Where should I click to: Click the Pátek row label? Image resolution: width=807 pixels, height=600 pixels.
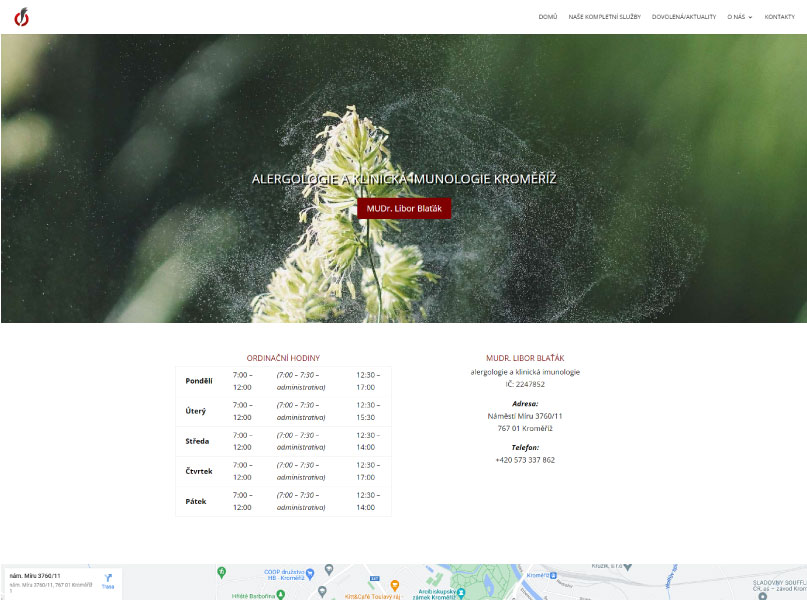coord(196,501)
